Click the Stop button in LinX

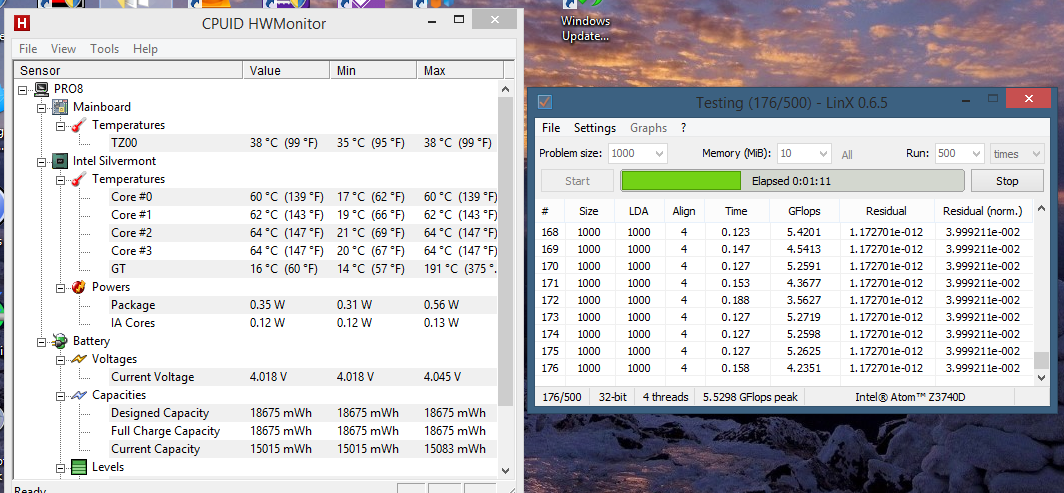pos(1007,181)
